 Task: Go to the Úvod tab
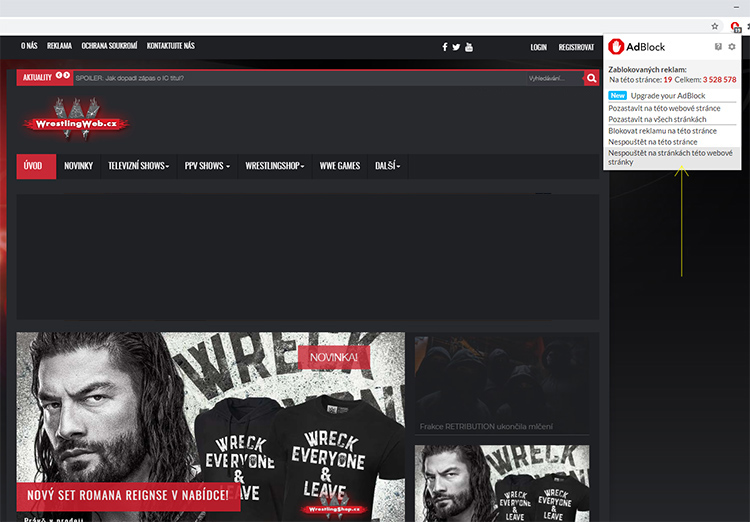(36, 166)
